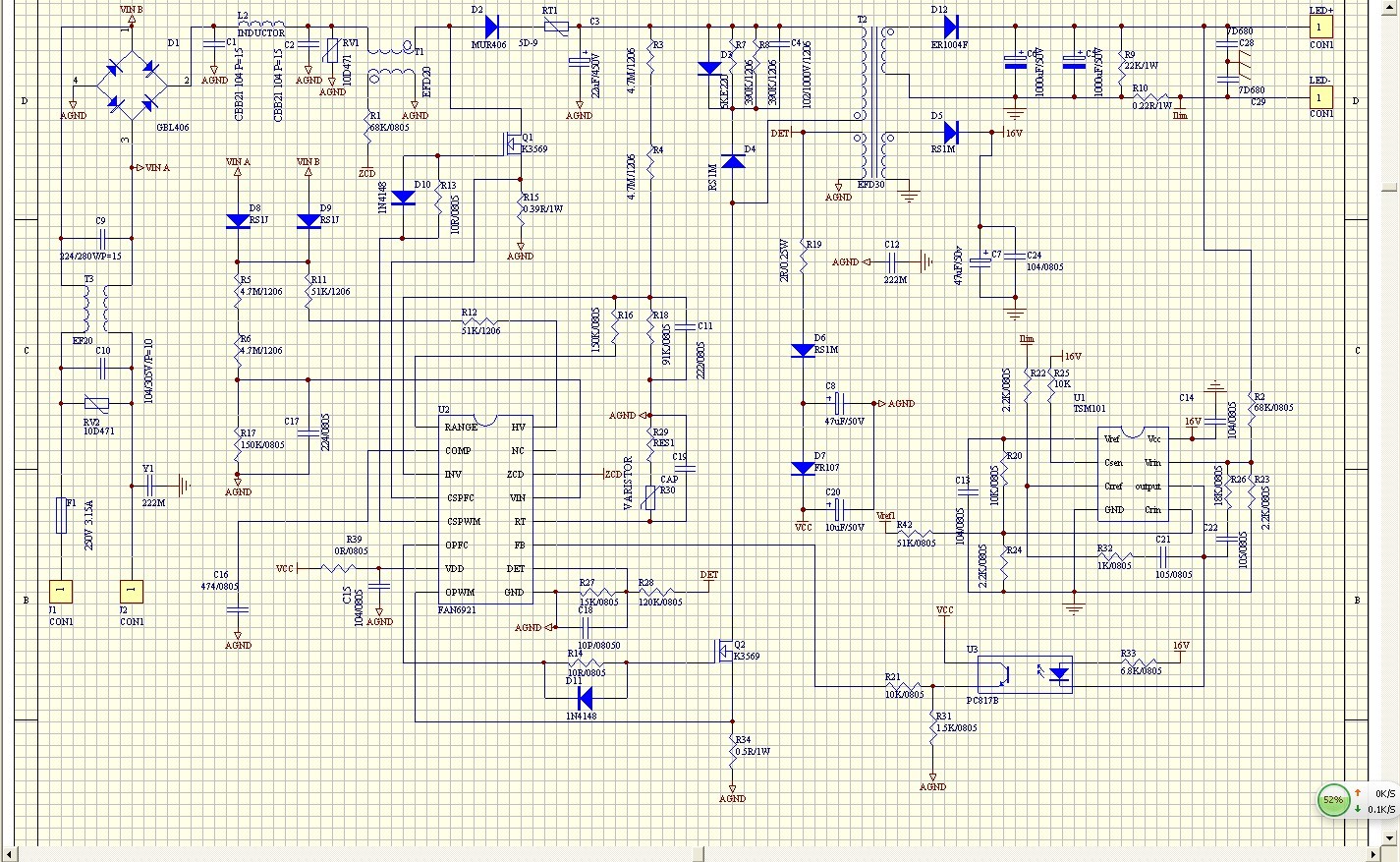Click the 'PC817B' part label
This screenshot has height=862, width=1400.
tap(982, 700)
